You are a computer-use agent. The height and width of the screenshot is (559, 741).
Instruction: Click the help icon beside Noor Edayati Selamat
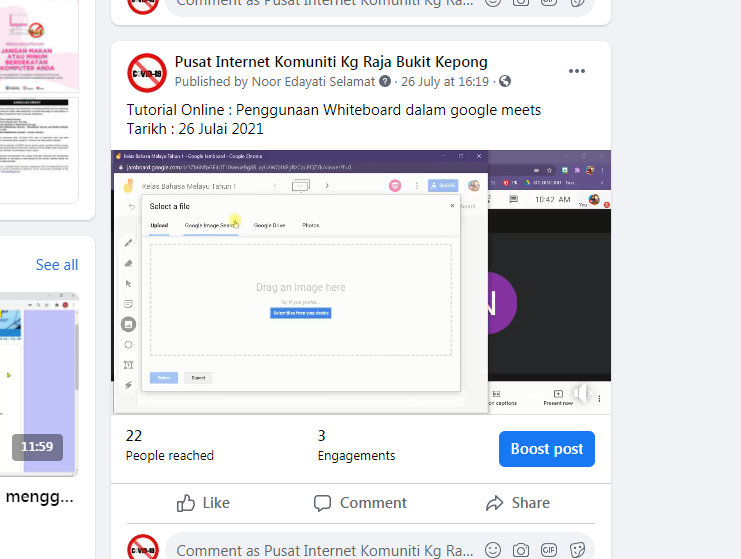[x=385, y=81]
